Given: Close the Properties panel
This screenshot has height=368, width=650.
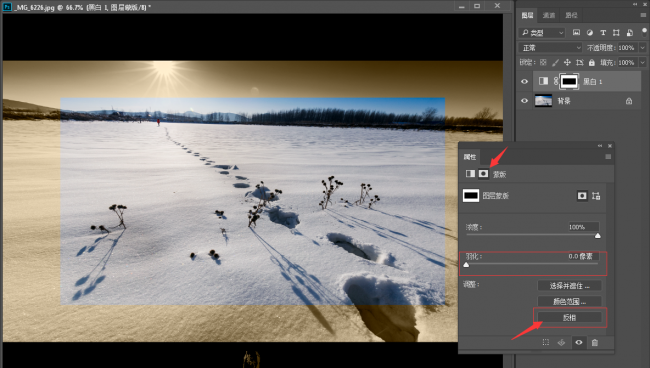Looking at the screenshot, I should point(610,146).
